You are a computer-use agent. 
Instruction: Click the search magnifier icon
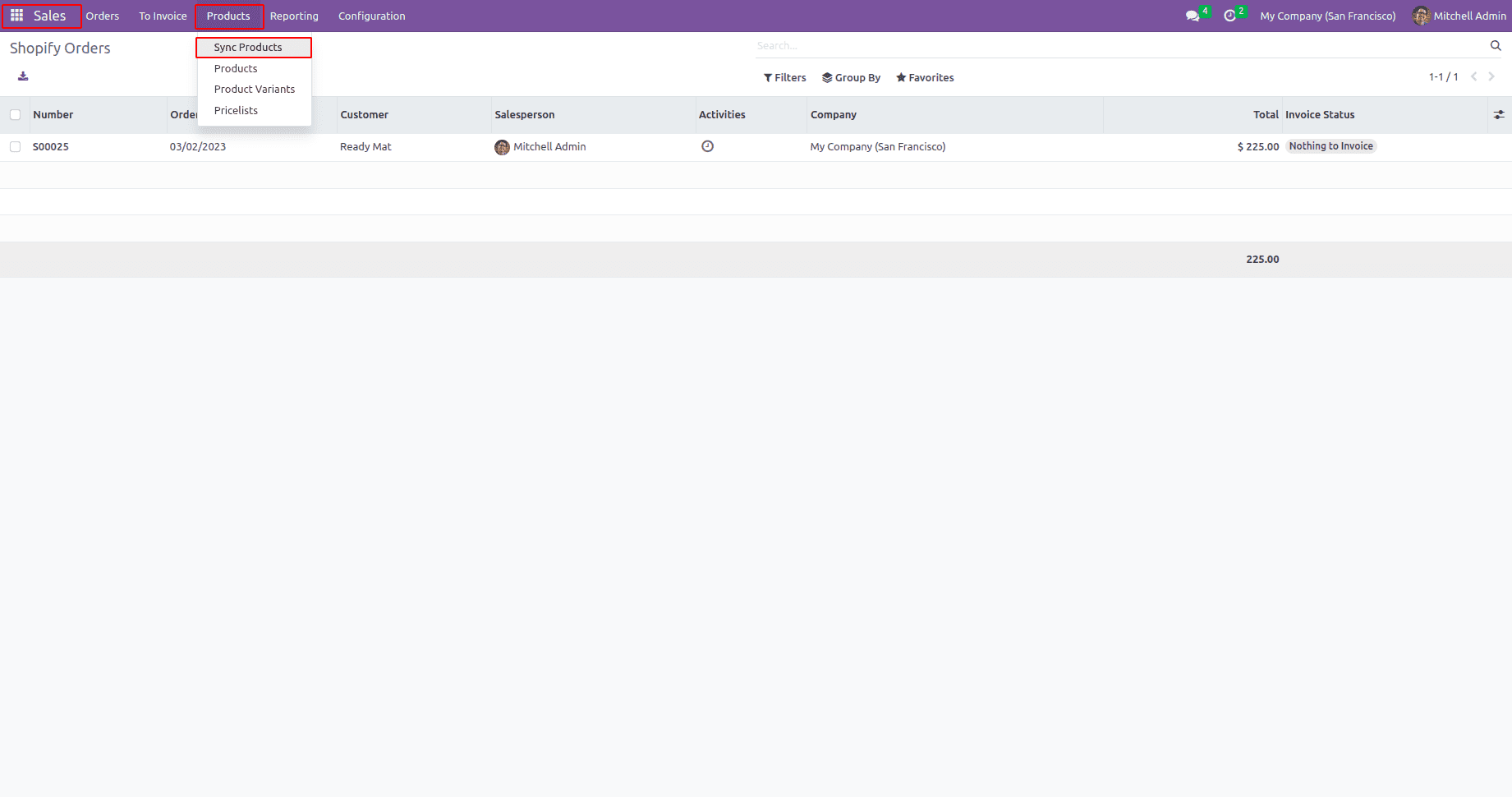pyautogui.click(x=1496, y=46)
